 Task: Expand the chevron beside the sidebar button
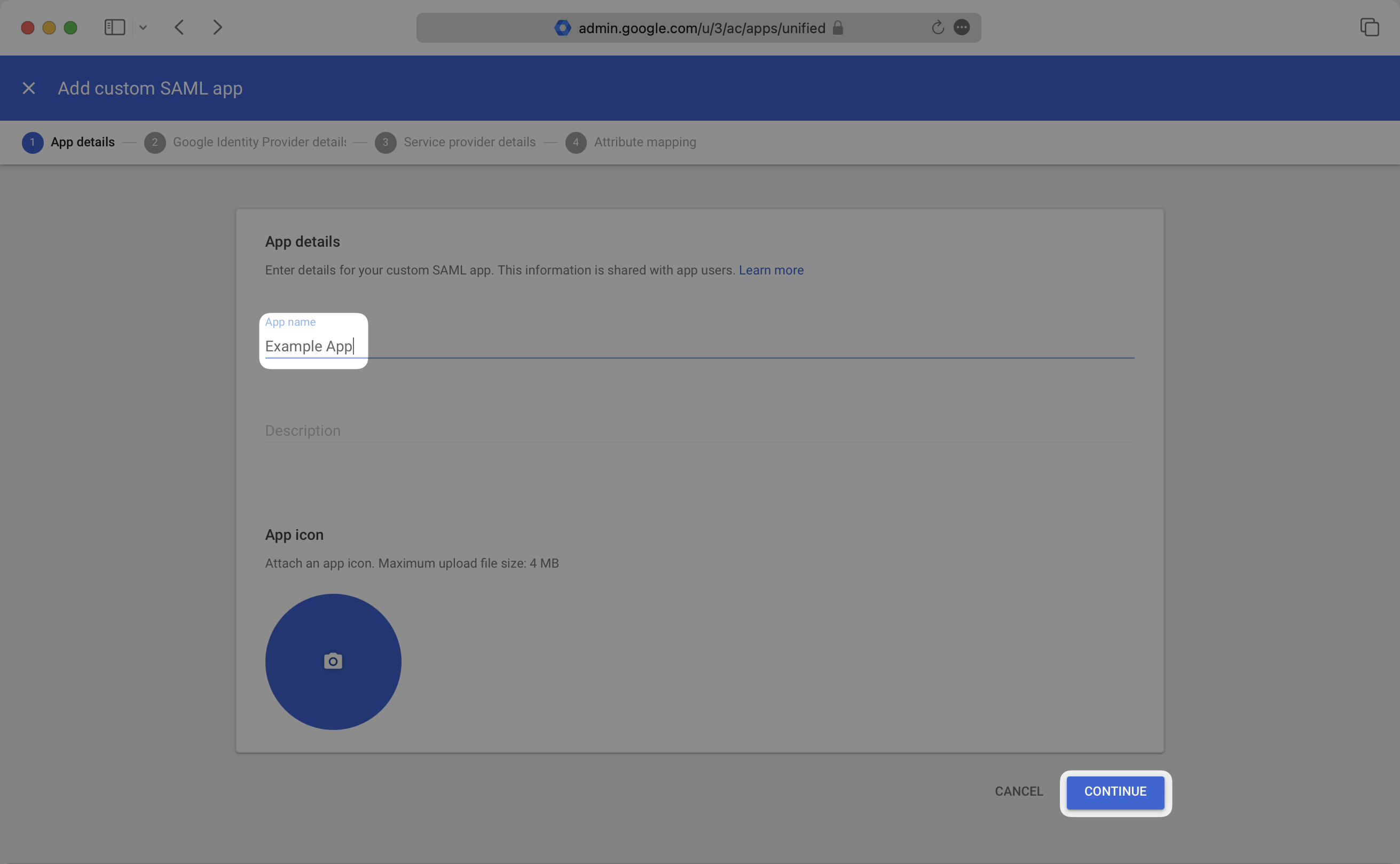144,27
